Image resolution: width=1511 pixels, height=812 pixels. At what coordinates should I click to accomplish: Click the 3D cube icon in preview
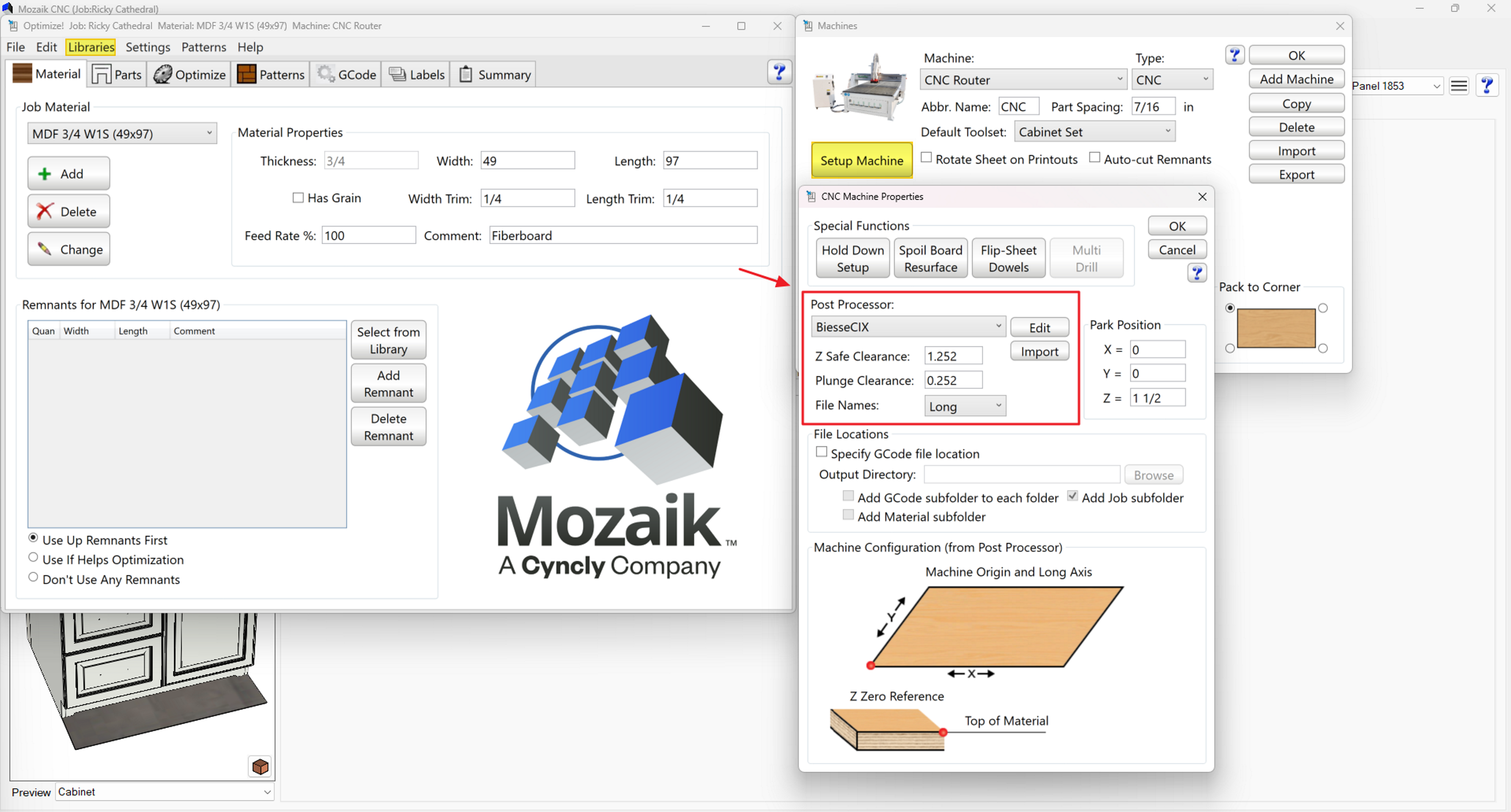click(x=260, y=766)
